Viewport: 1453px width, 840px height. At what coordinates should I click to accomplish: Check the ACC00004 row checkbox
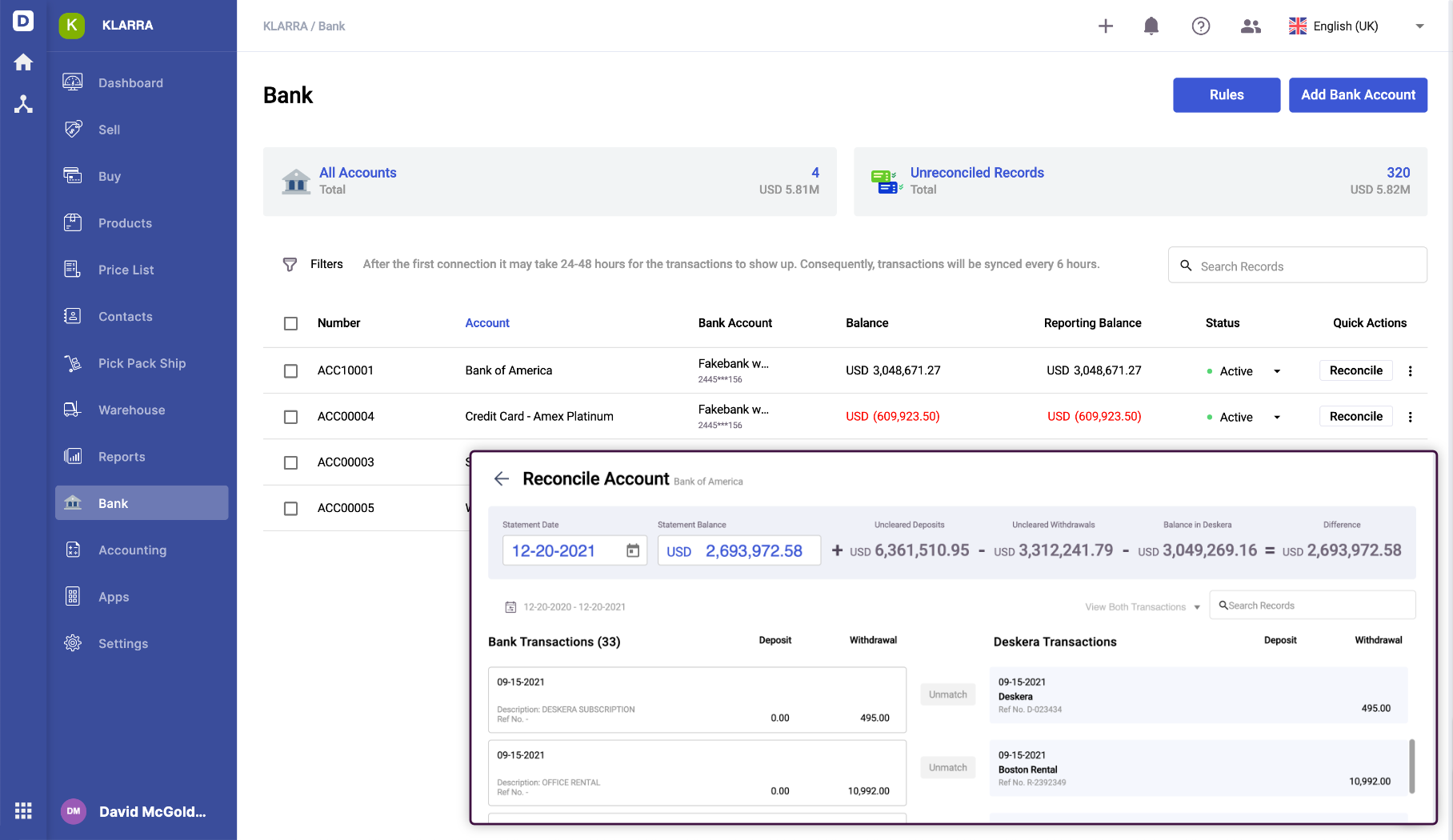pyautogui.click(x=290, y=417)
